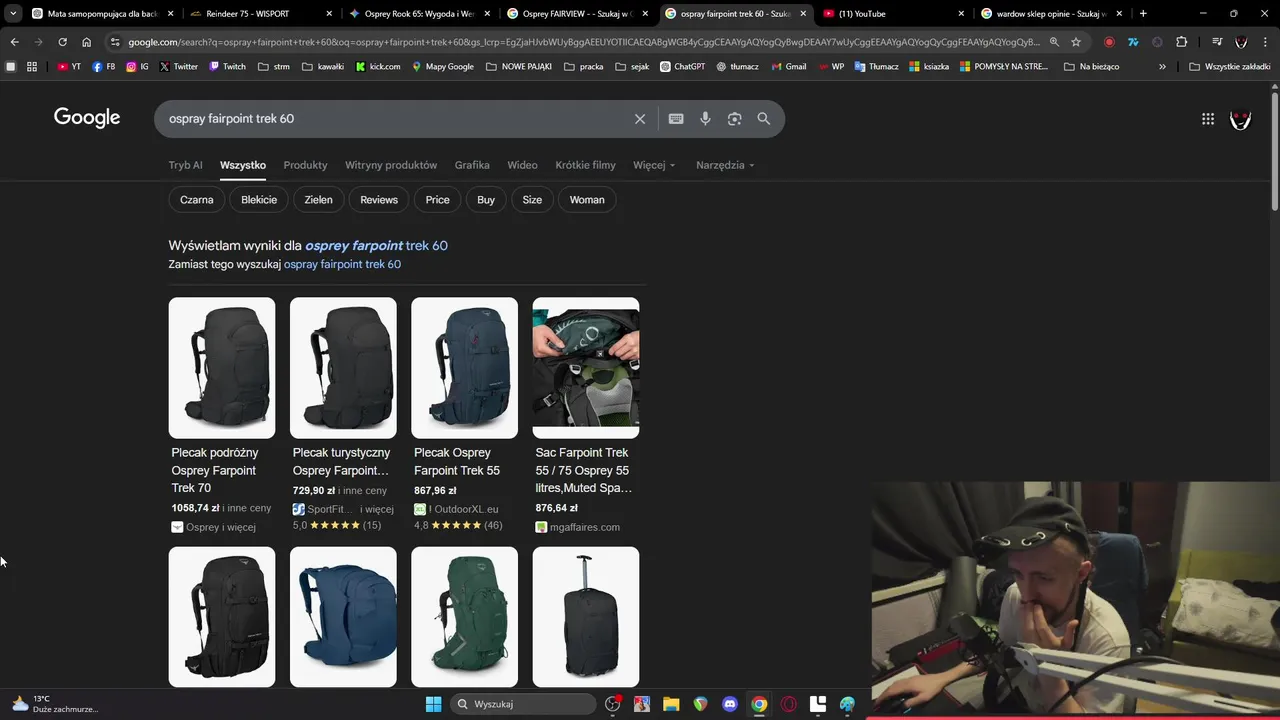Screen dimensions: 1280x720
Task: Click the red recording extension icon
Action: coord(1109,42)
